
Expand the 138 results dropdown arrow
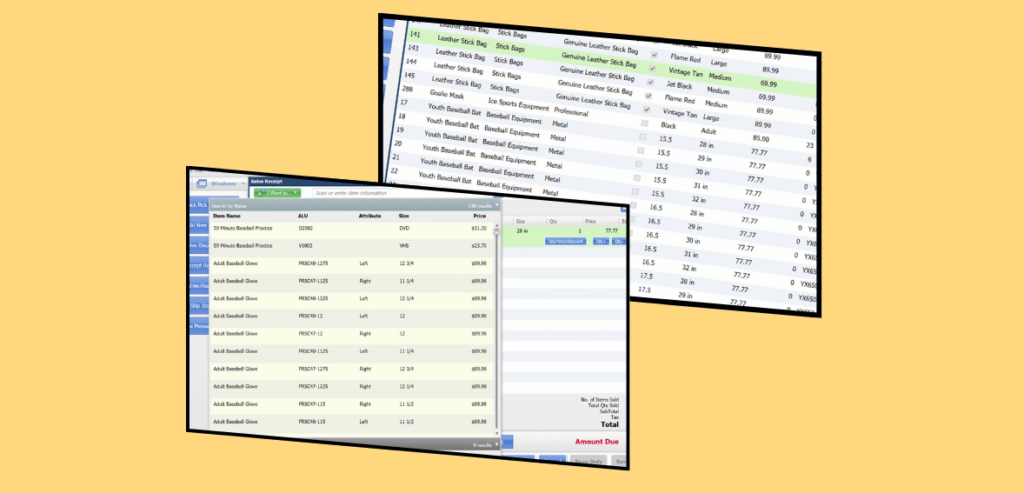pos(497,206)
